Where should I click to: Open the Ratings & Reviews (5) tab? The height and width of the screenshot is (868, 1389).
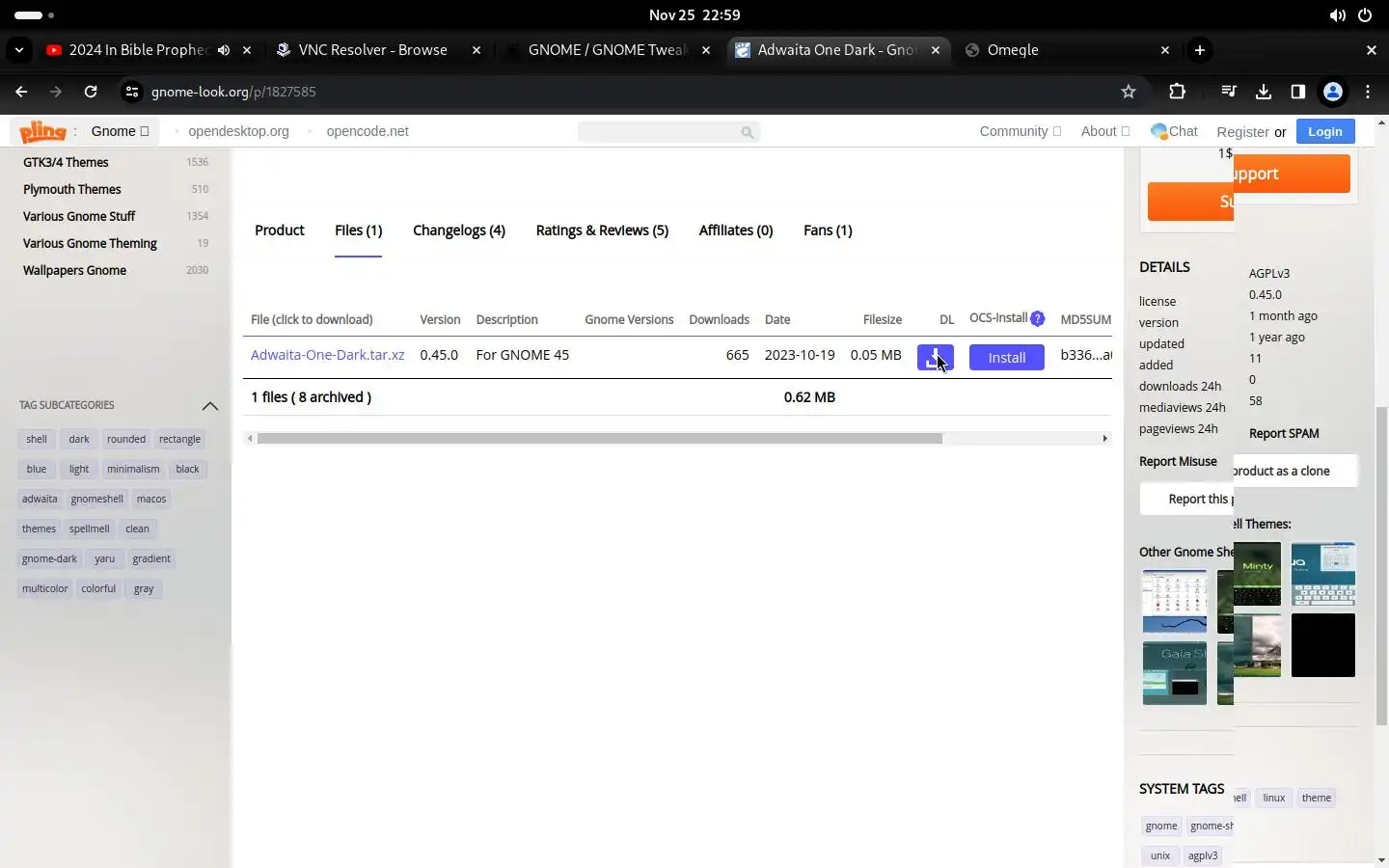pos(602,231)
